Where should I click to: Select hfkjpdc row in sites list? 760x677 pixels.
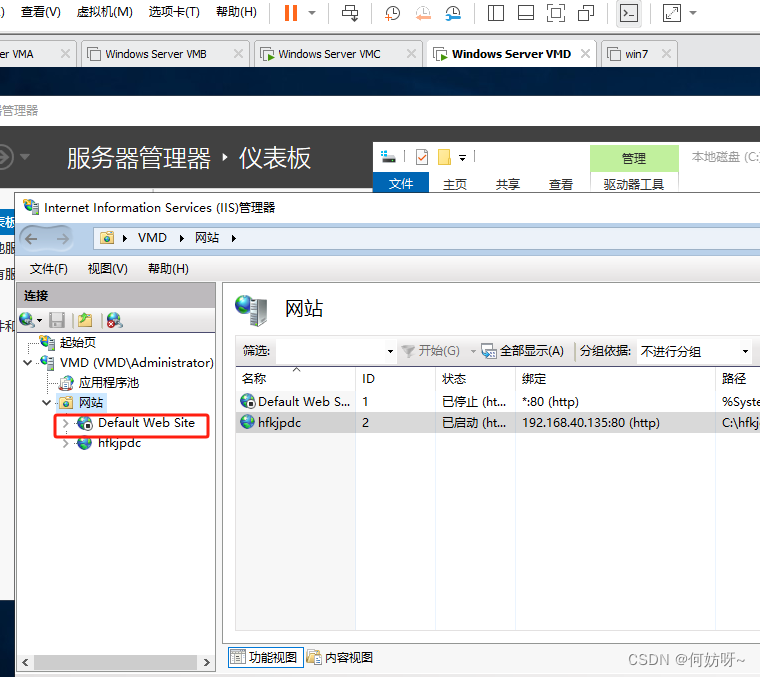(498, 423)
